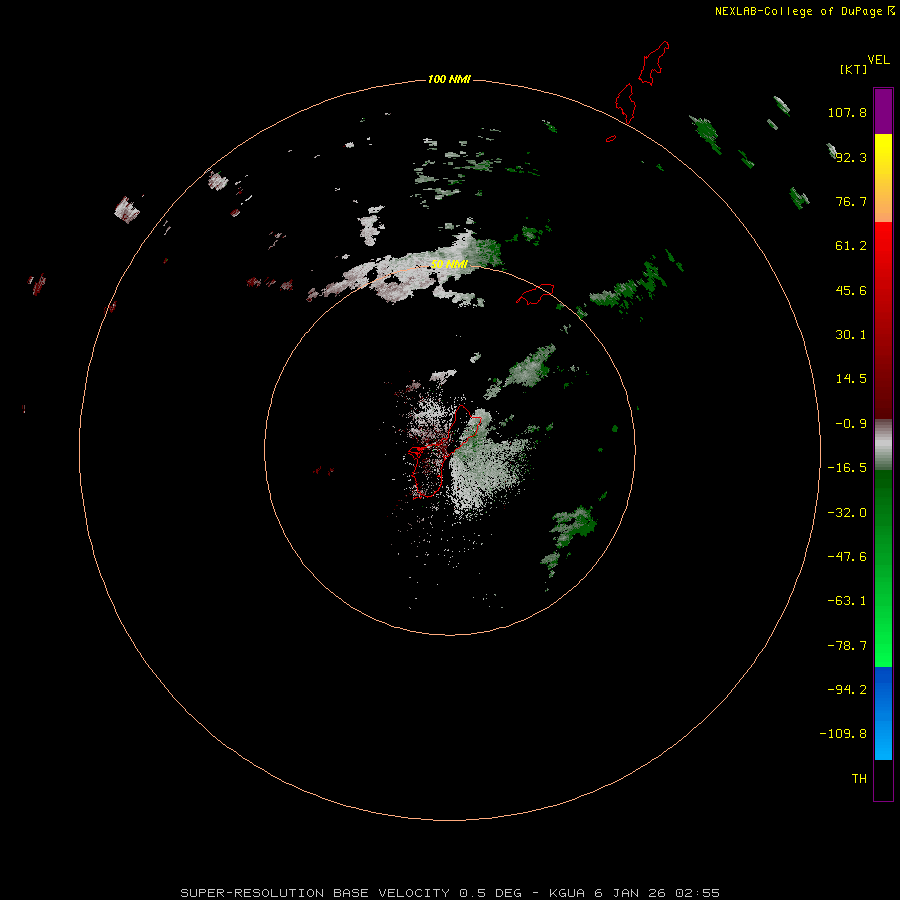Click the Rota island outline near 50 NMI ring
The width and height of the screenshot is (900, 900).
coord(535,294)
